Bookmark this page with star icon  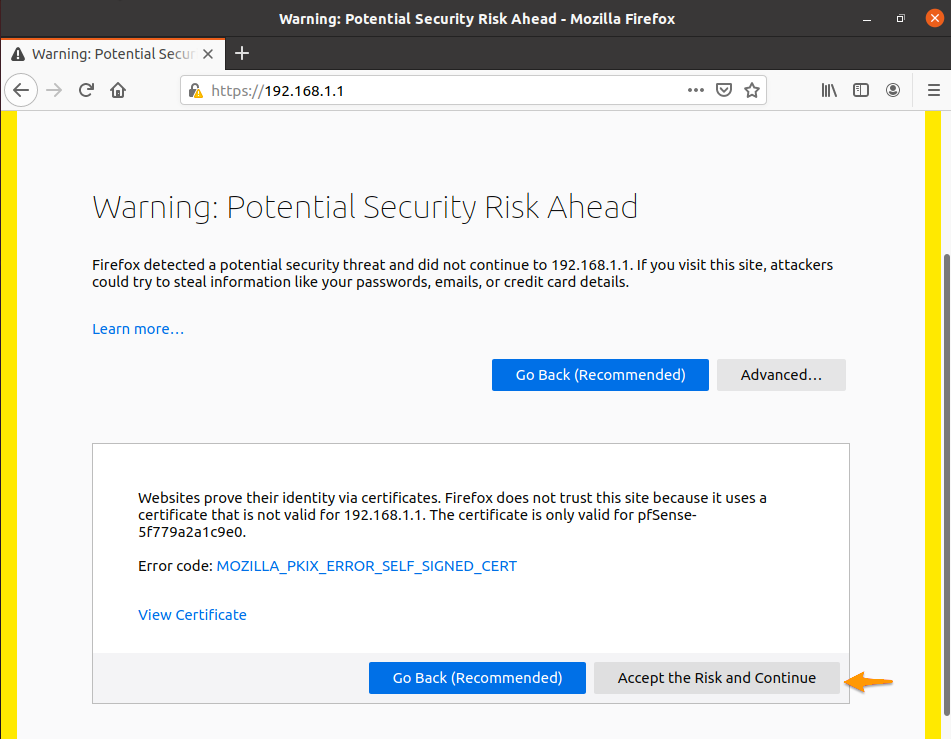[751, 90]
